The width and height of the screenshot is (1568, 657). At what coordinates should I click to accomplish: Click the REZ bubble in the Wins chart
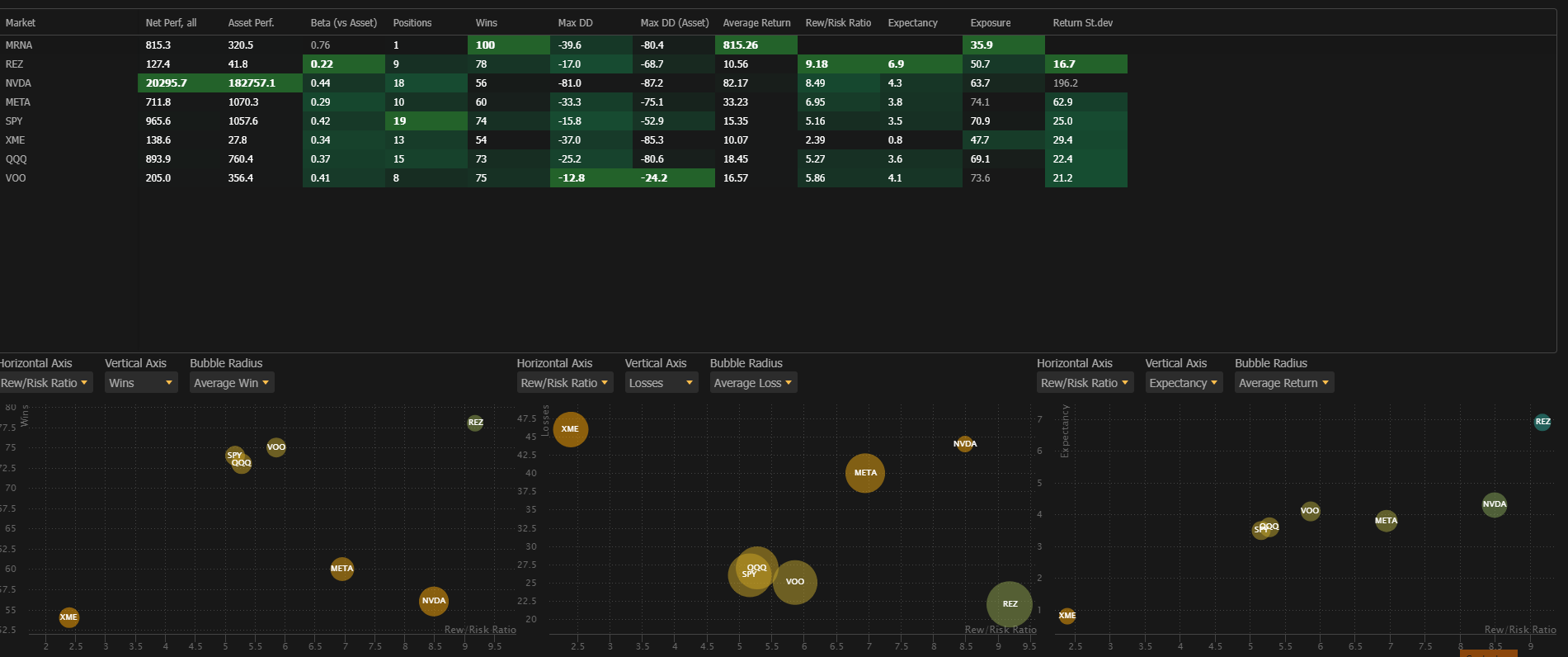tap(475, 423)
